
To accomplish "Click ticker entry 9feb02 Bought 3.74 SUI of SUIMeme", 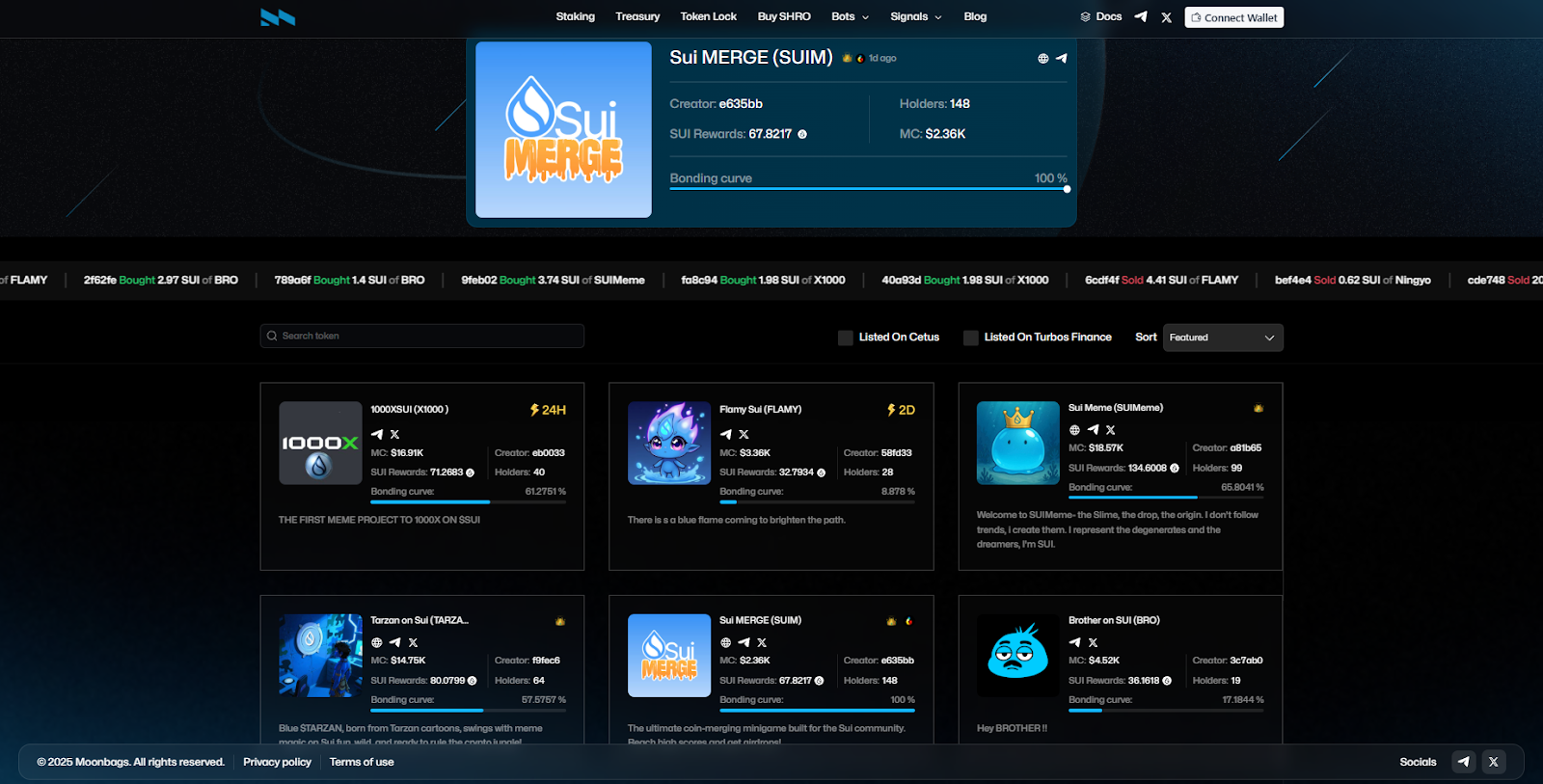I will point(554,281).
